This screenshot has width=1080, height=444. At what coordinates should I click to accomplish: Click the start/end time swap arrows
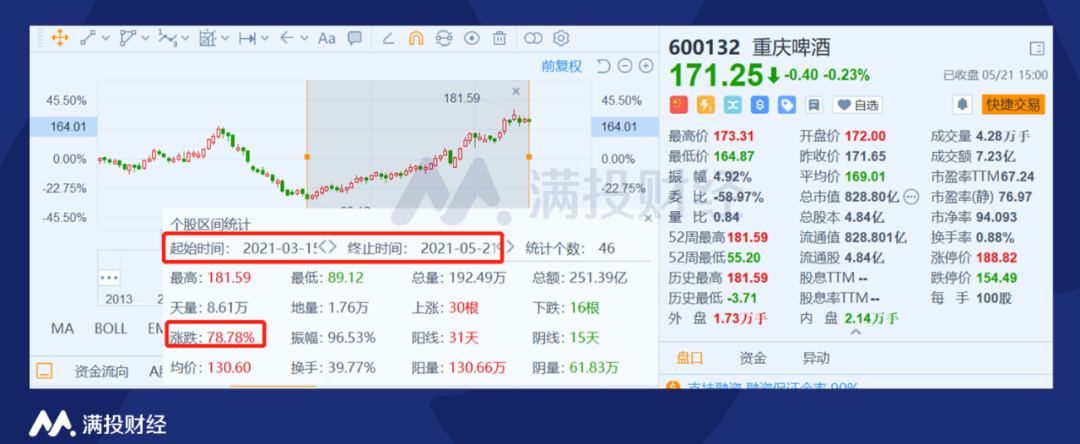[329, 247]
